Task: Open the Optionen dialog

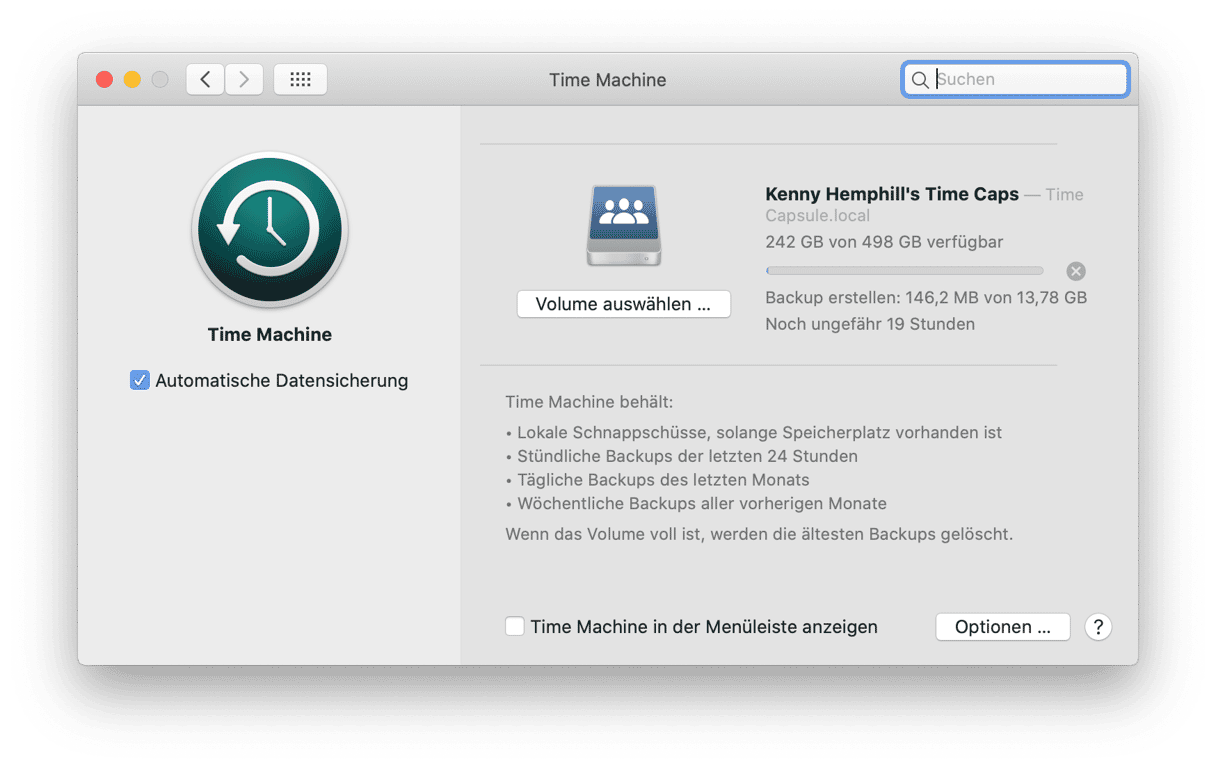Action: click(x=1003, y=627)
